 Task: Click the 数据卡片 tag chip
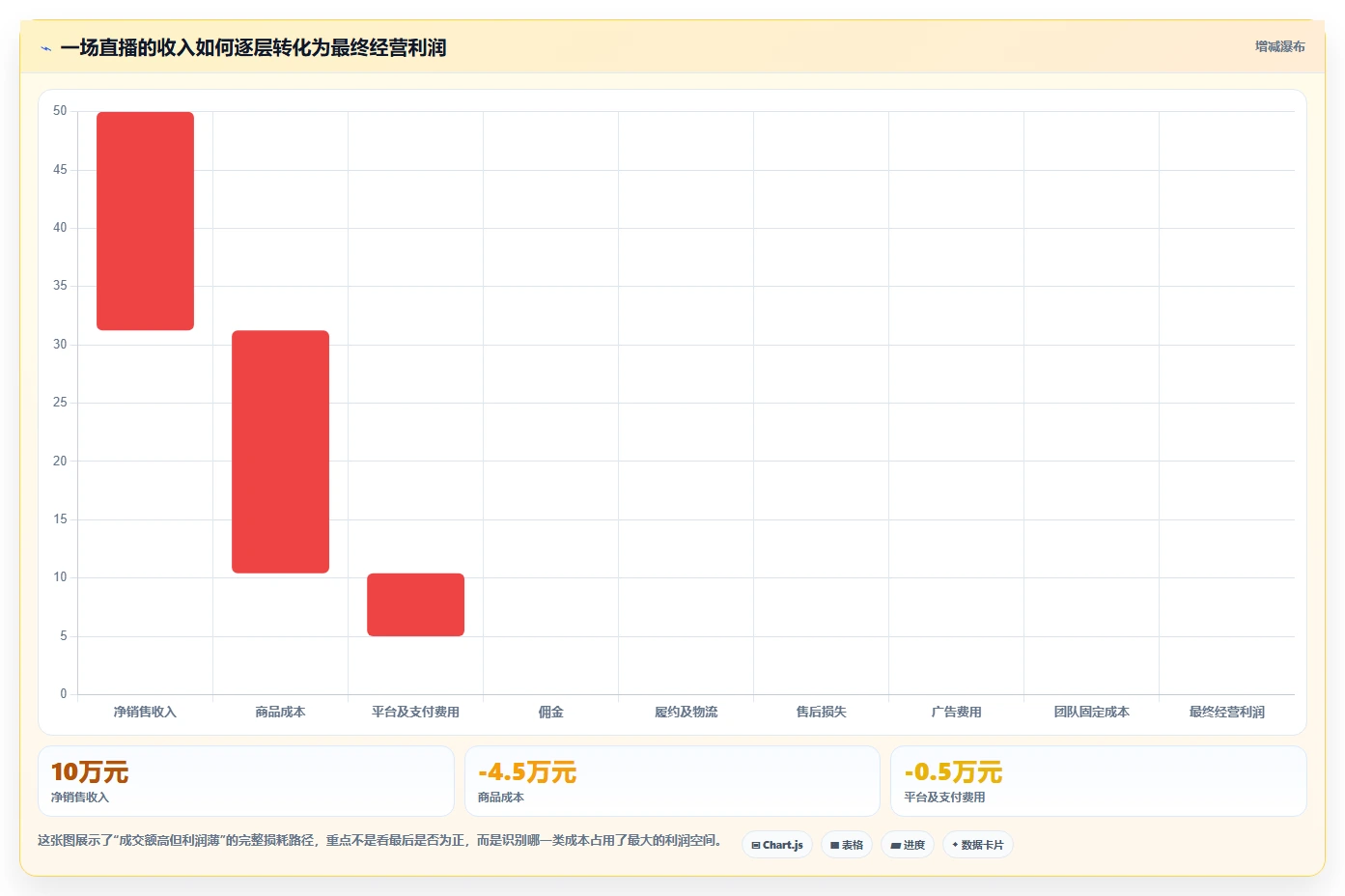click(x=978, y=845)
